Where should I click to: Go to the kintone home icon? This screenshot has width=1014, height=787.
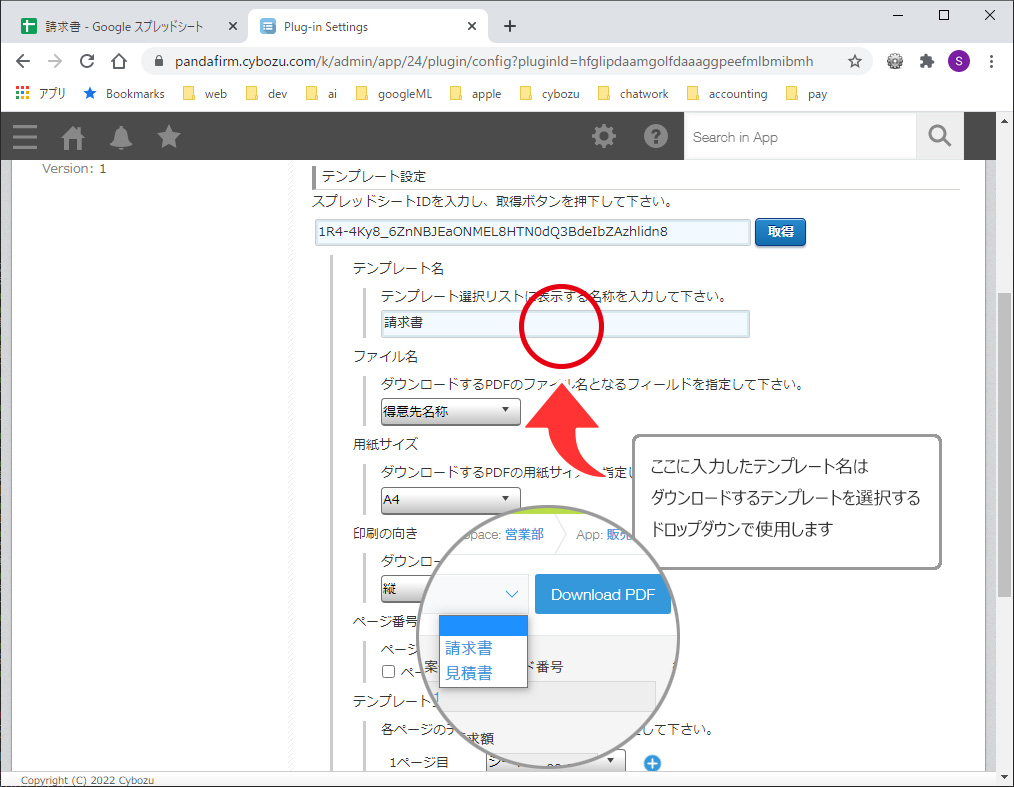[73, 137]
